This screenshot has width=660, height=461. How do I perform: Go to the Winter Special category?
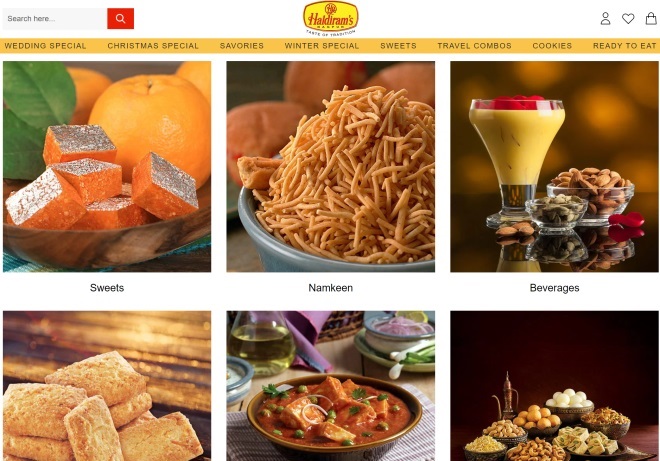click(322, 46)
